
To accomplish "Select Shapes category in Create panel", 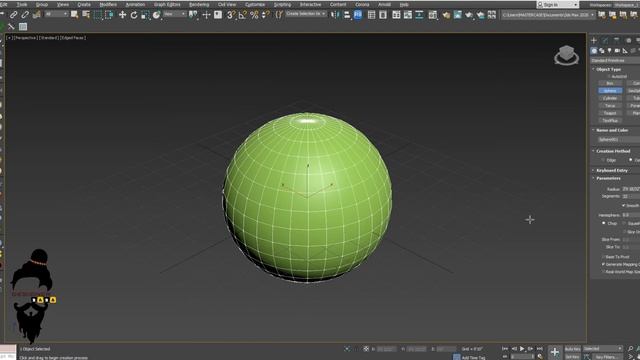I will pyautogui.click(x=602, y=51).
